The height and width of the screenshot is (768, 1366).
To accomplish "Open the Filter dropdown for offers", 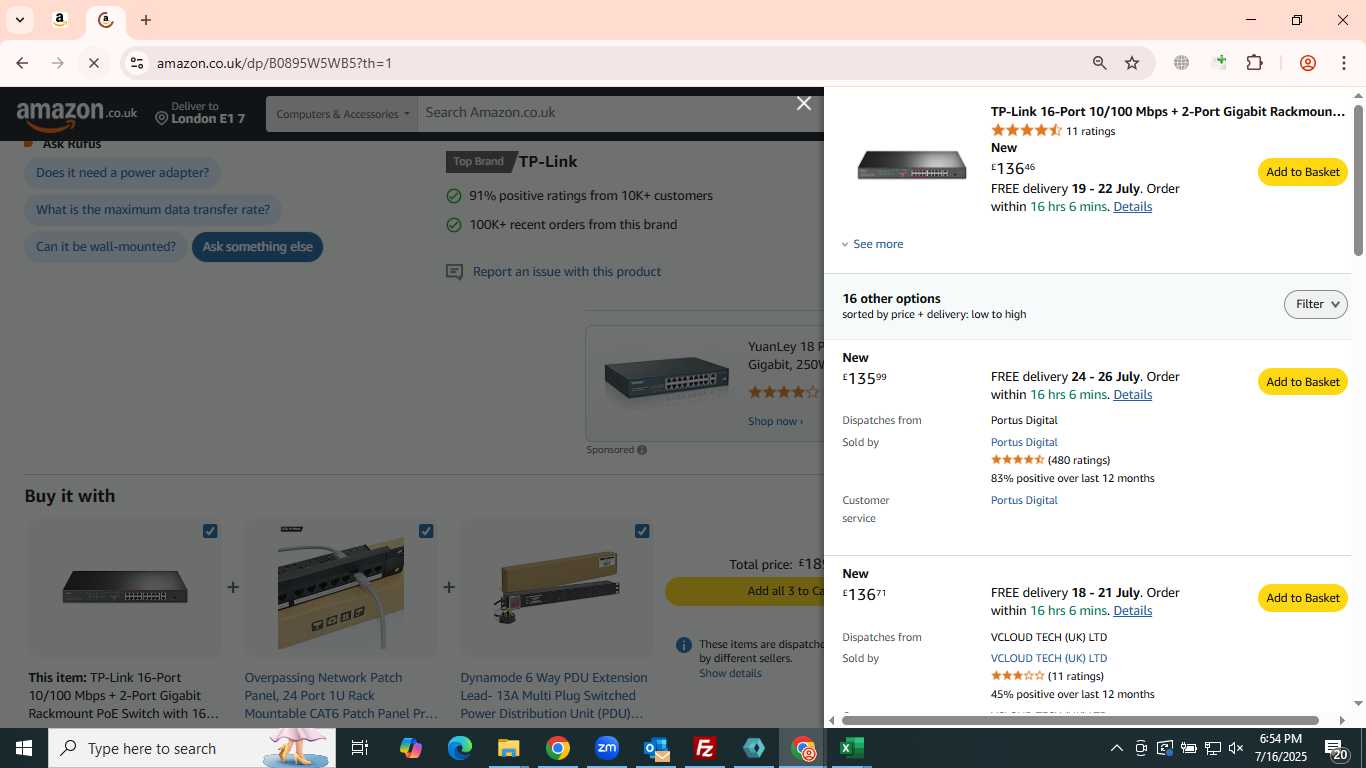I will tap(1315, 304).
